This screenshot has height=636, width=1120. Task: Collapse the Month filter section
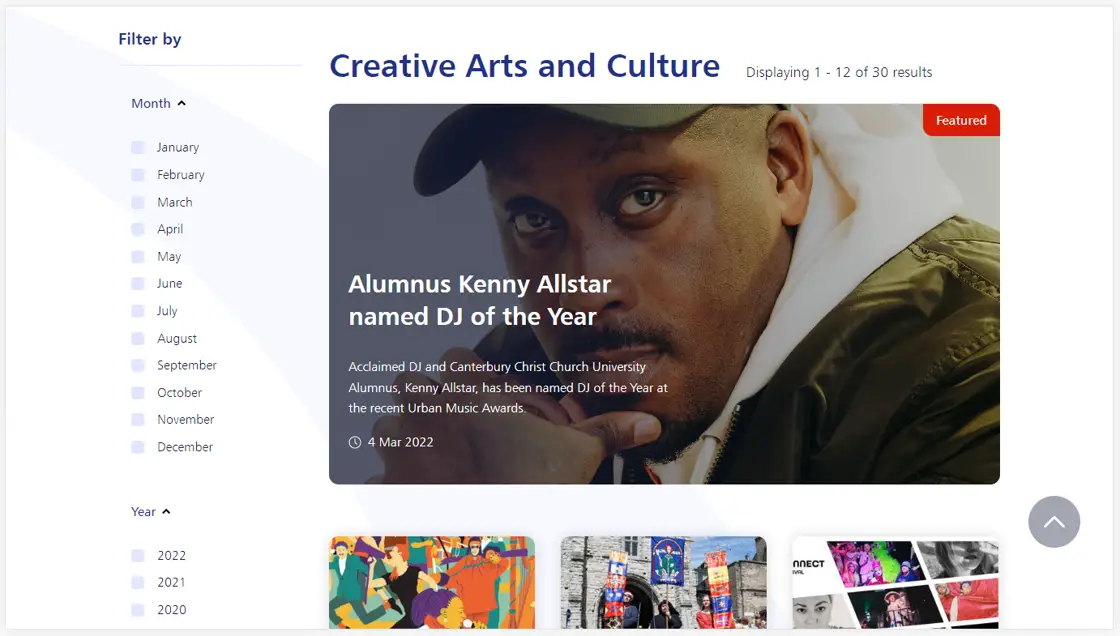159,104
